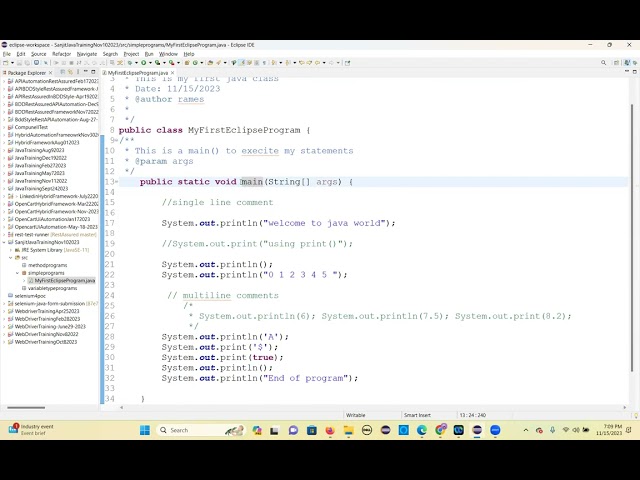Open the Source menu
Image resolution: width=640 pixels, height=480 pixels.
point(39,54)
